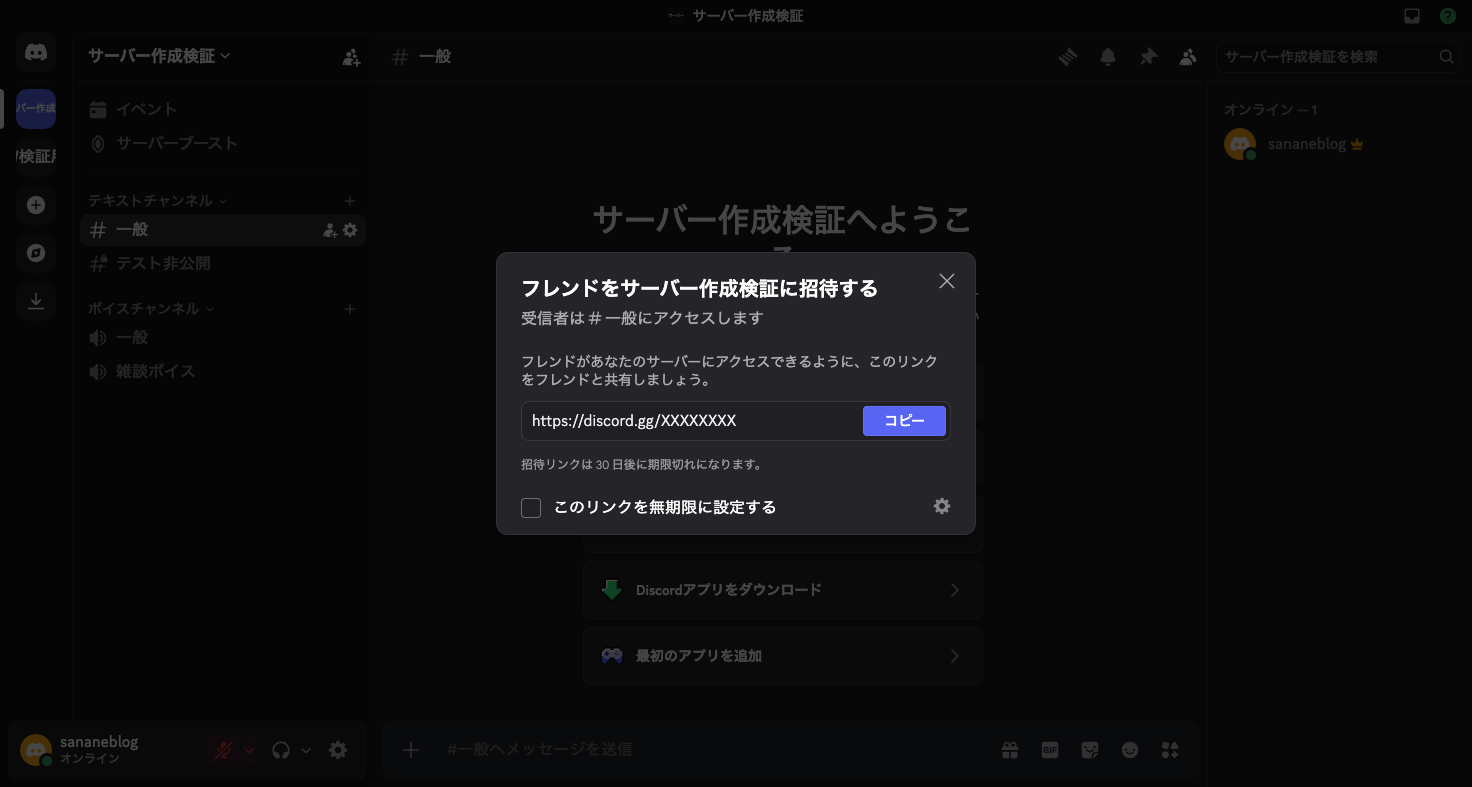Screen dimensions: 1472x787
Task: Open Discordアプリをダウンロード card
Action: pos(783,590)
